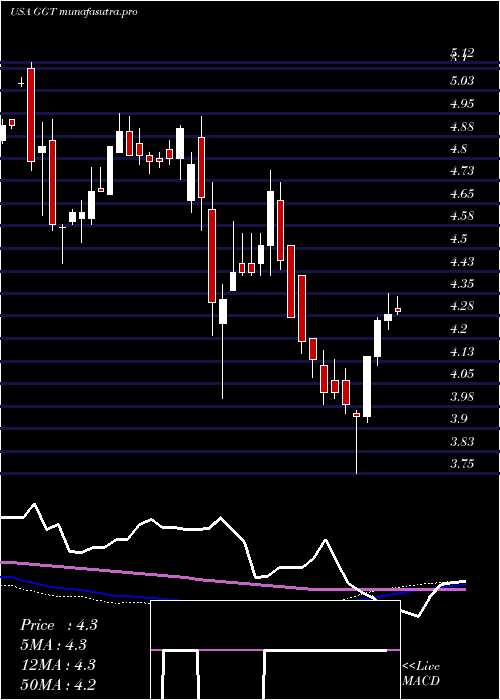The image size is (500, 700).
Task: Click the 3.9 price axis label
Action: click(x=459, y=419)
